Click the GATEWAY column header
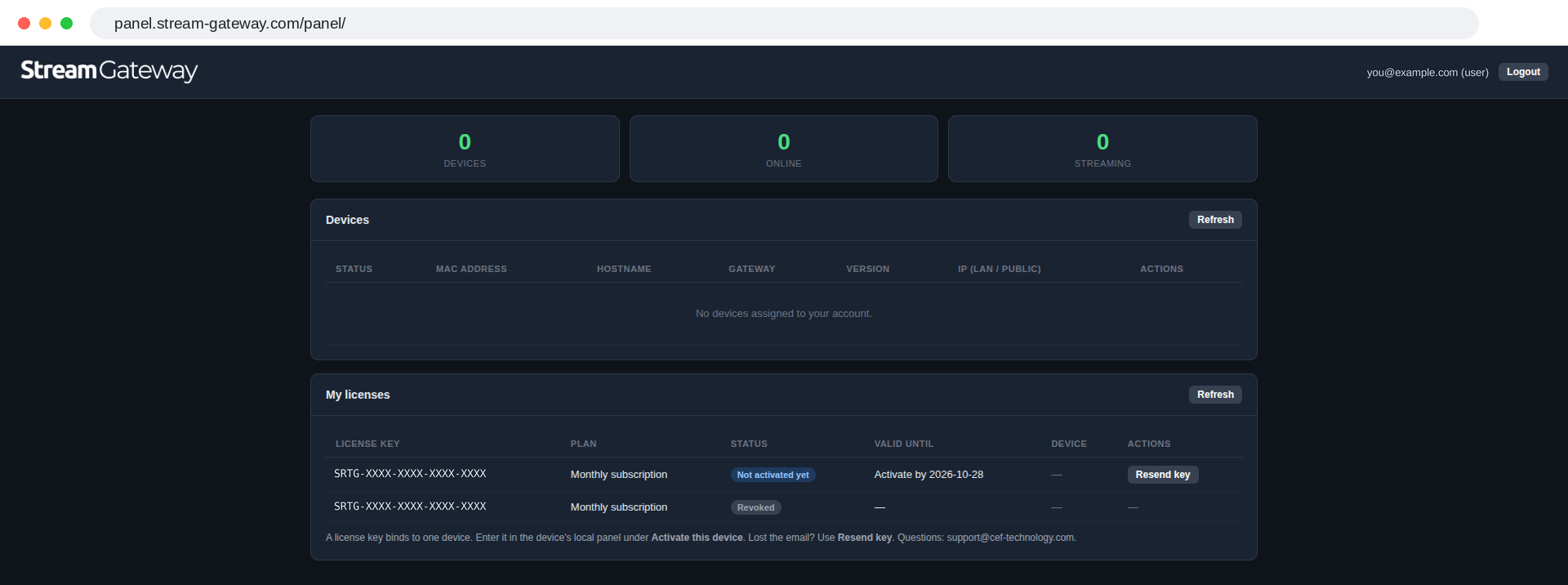 point(751,269)
